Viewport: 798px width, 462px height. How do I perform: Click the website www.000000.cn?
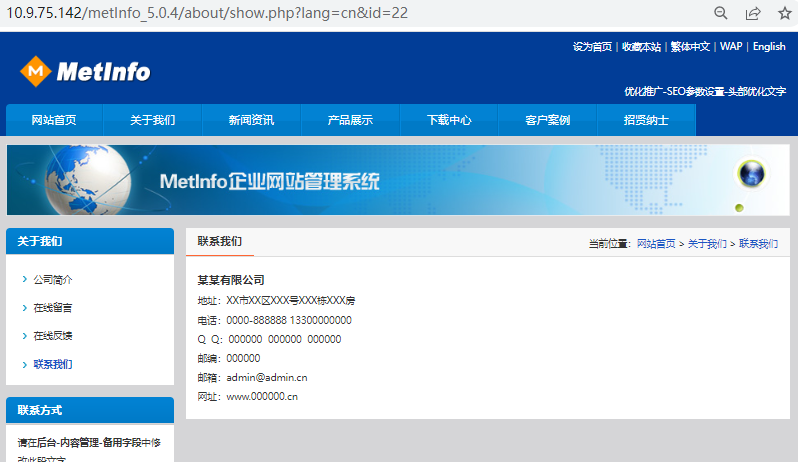(x=262, y=397)
